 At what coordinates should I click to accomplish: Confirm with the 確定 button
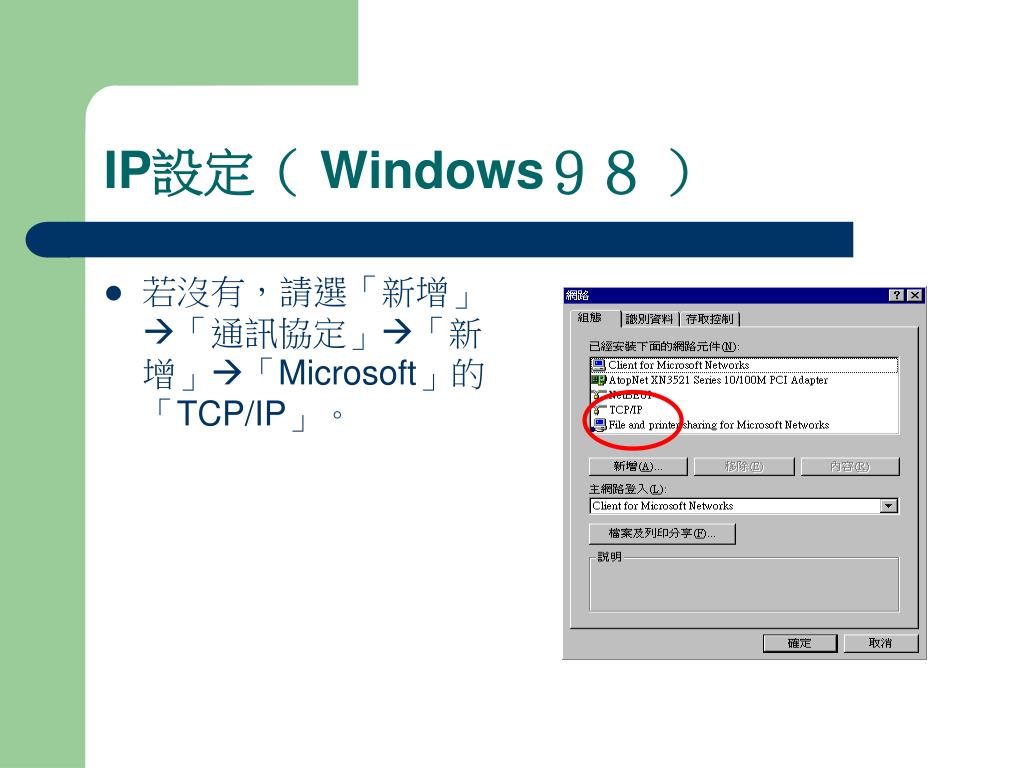tap(799, 643)
